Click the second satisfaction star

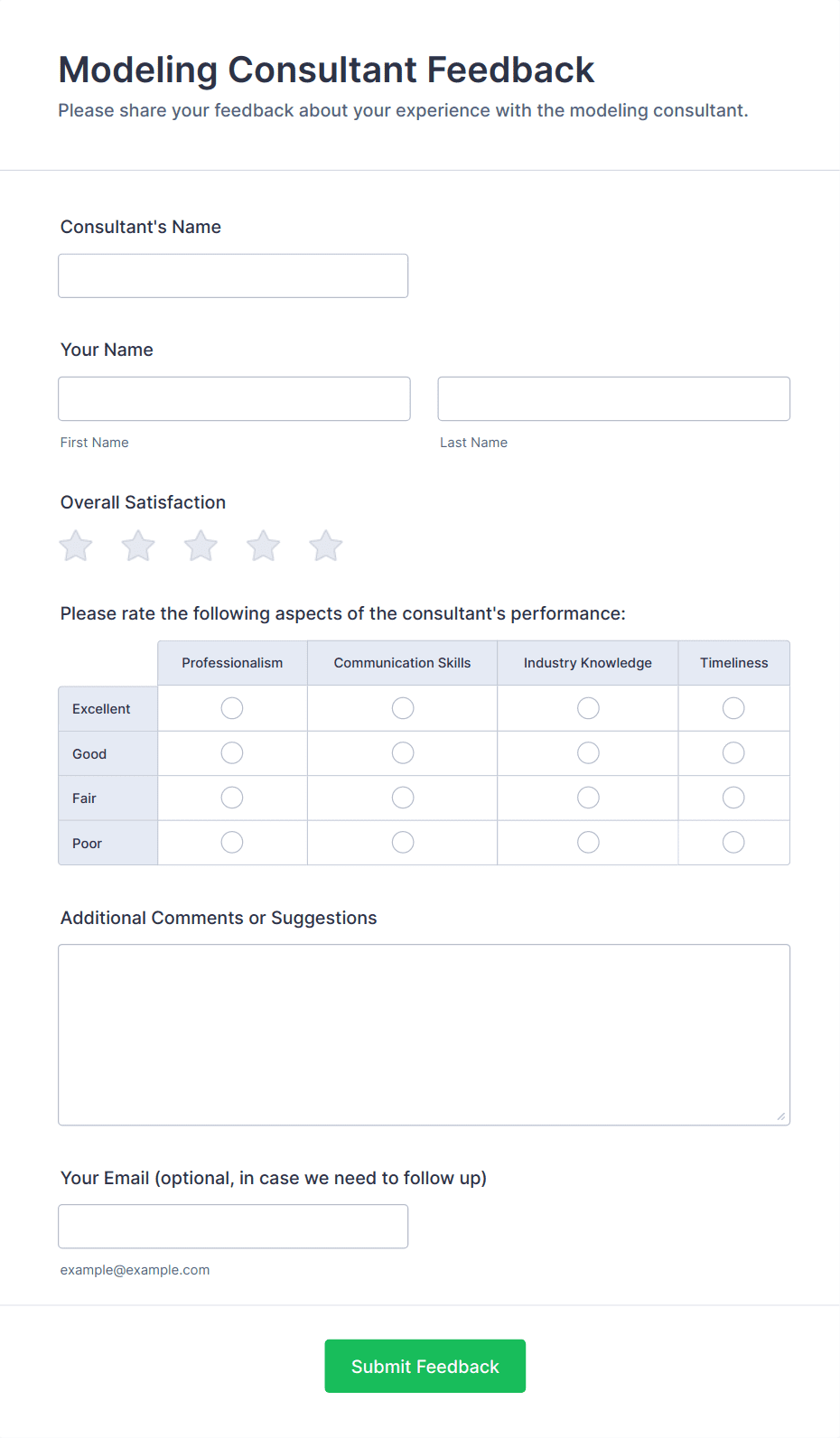[x=138, y=546]
